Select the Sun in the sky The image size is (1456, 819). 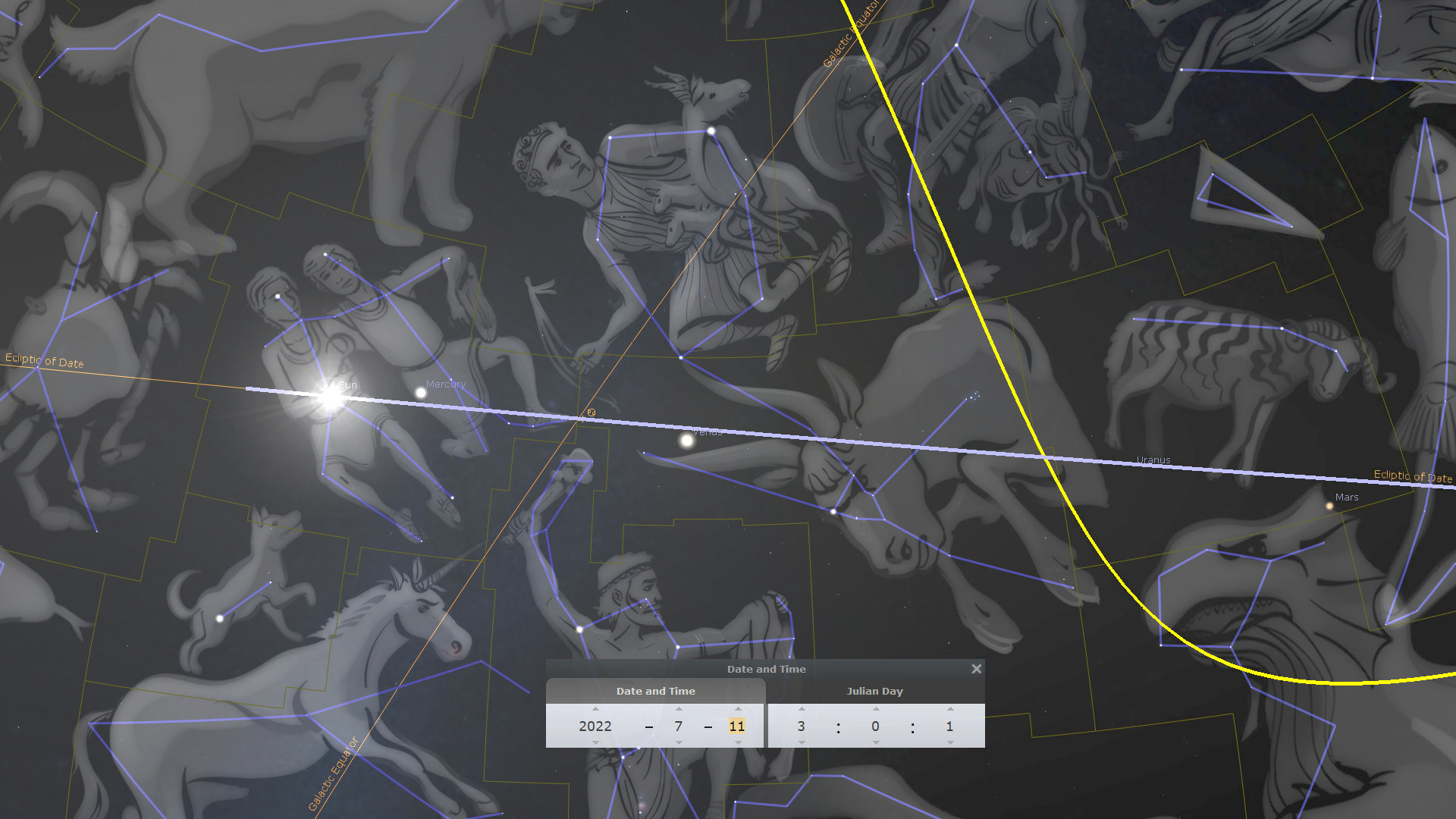pos(331,396)
